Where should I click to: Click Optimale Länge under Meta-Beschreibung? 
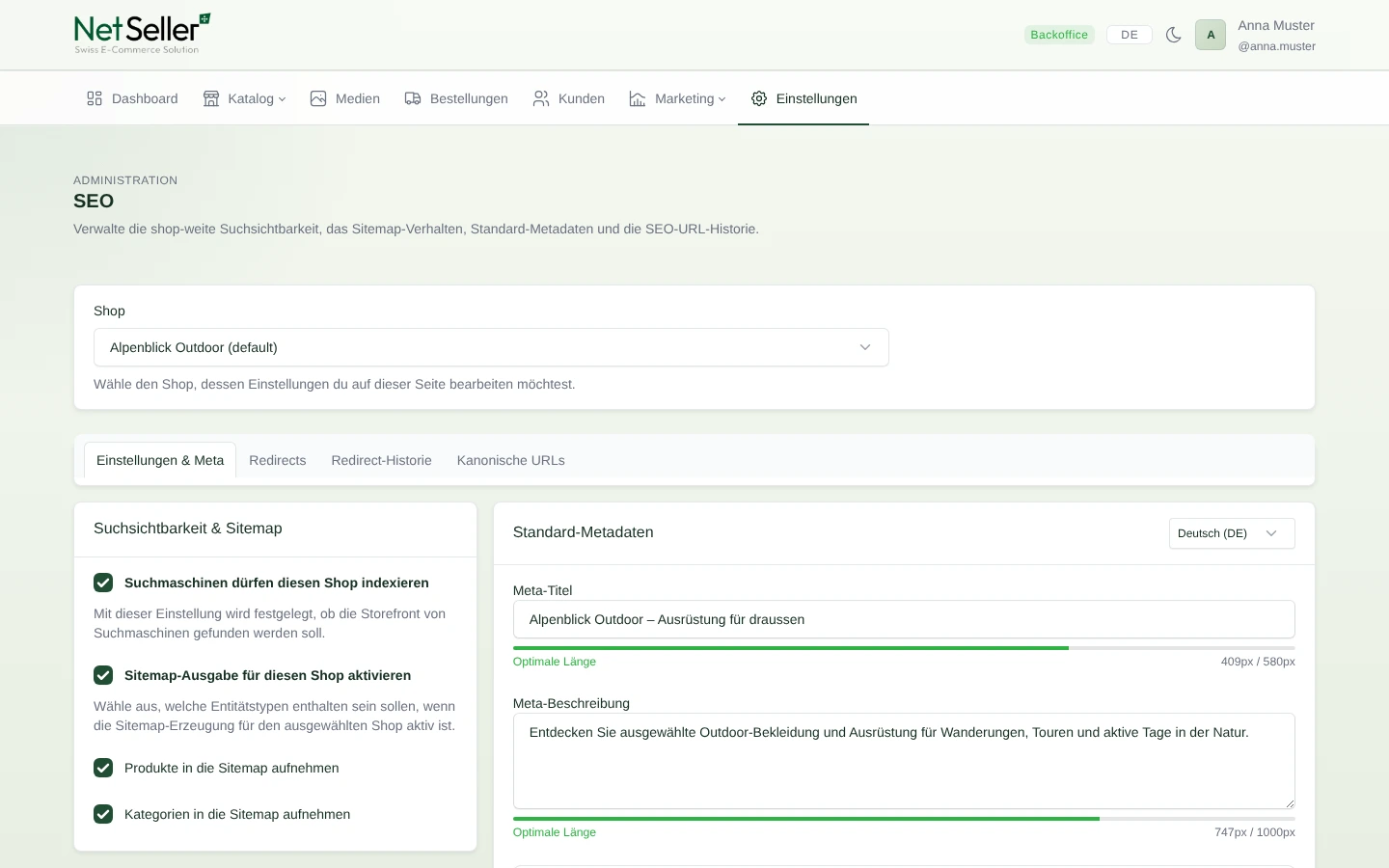click(x=555, y=832)
